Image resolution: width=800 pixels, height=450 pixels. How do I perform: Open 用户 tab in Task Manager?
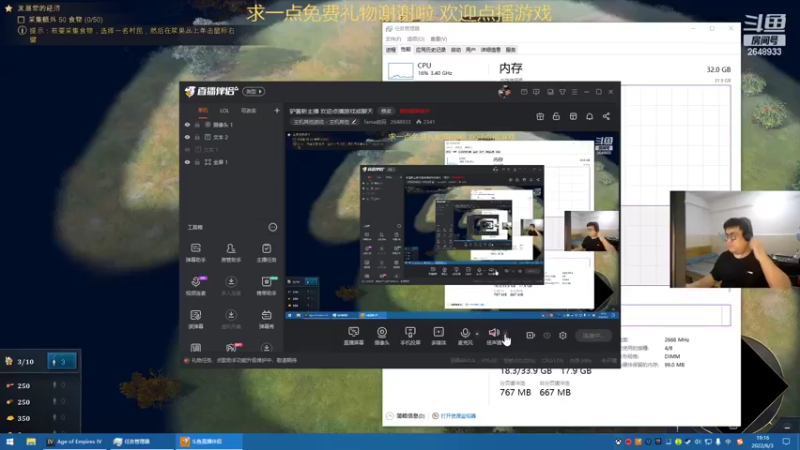tap(470, 49)
